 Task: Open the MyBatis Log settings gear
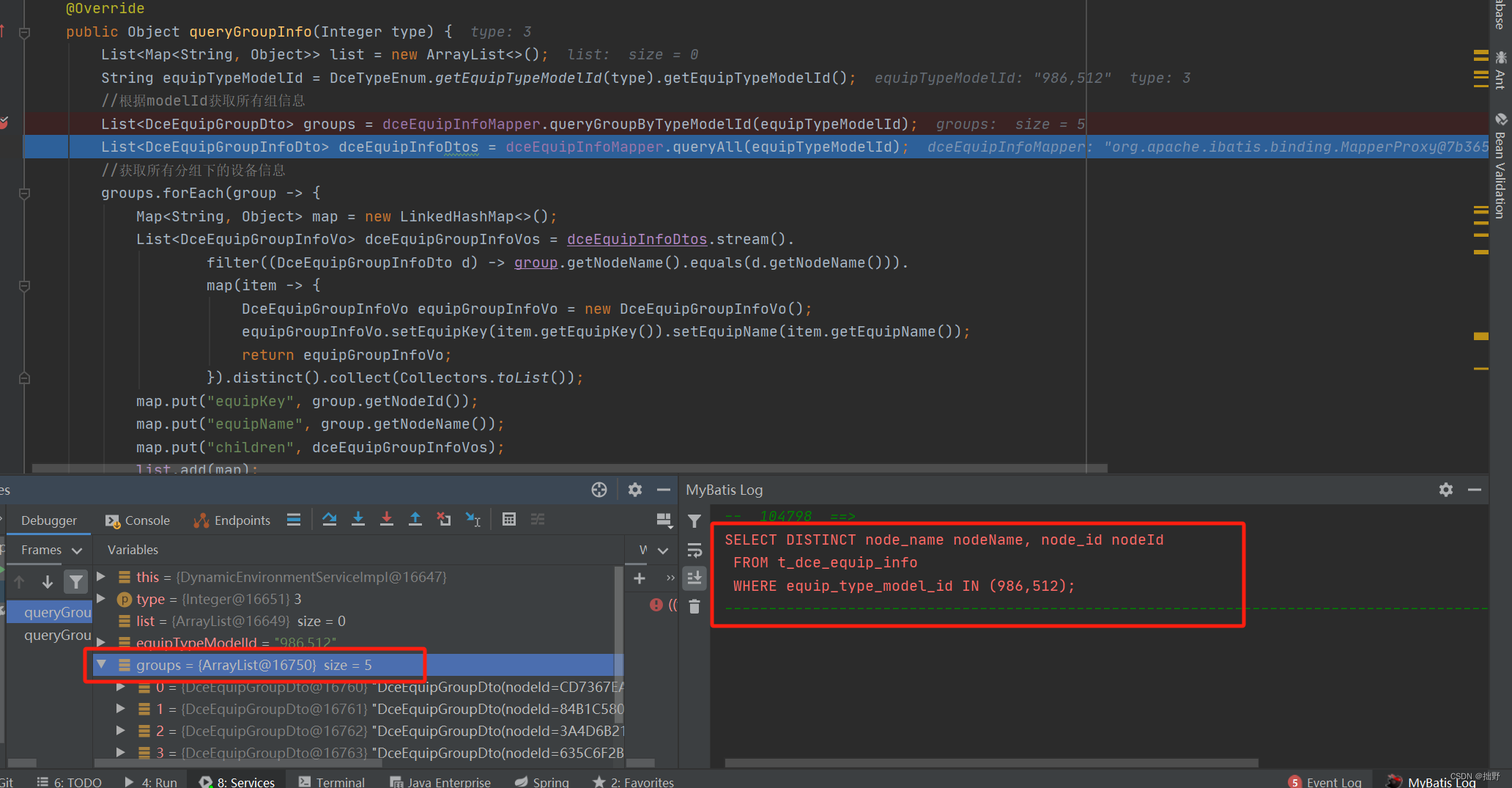click(1445, 490)
